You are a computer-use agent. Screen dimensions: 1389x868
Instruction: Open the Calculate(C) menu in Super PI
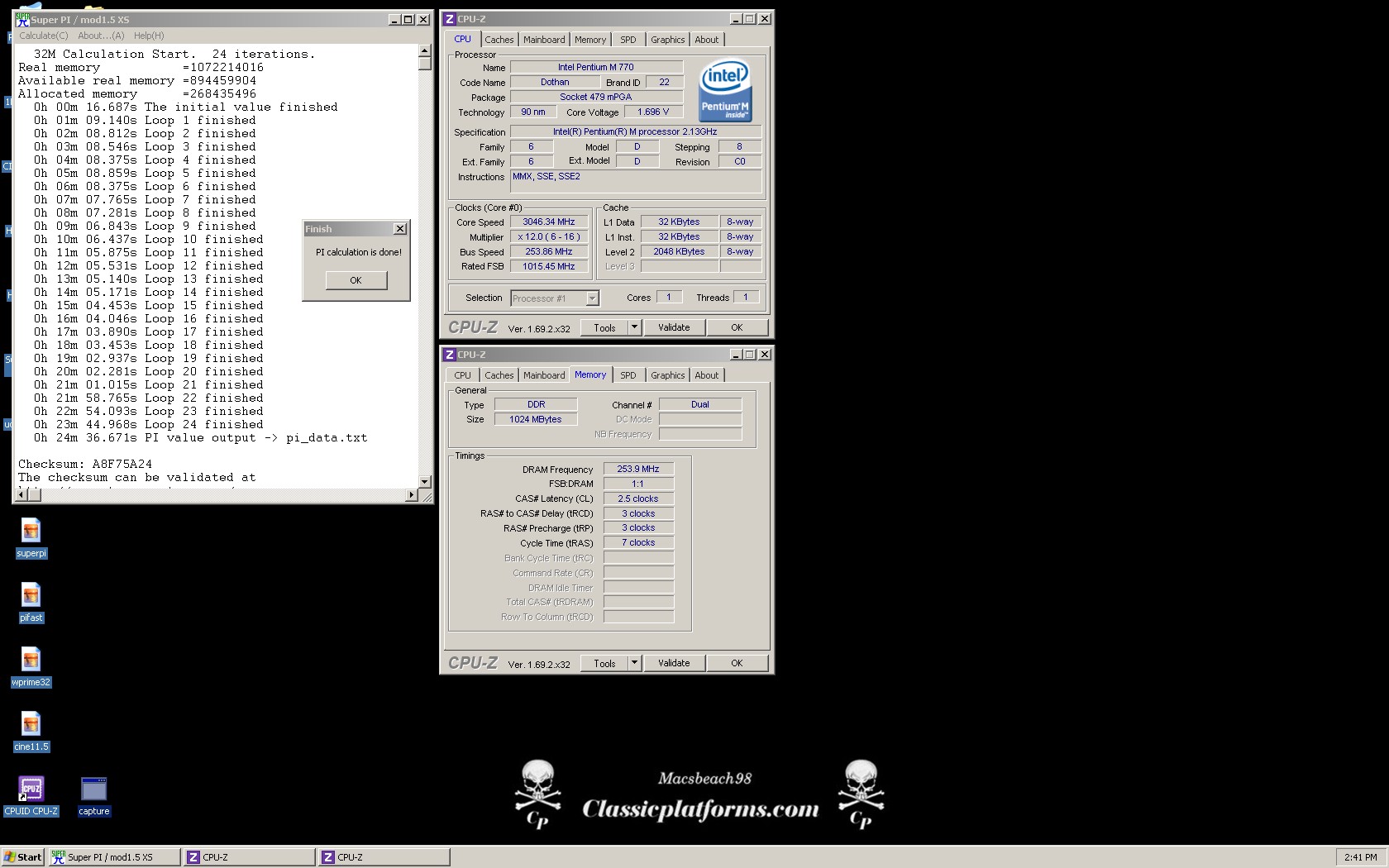point(44,36)
